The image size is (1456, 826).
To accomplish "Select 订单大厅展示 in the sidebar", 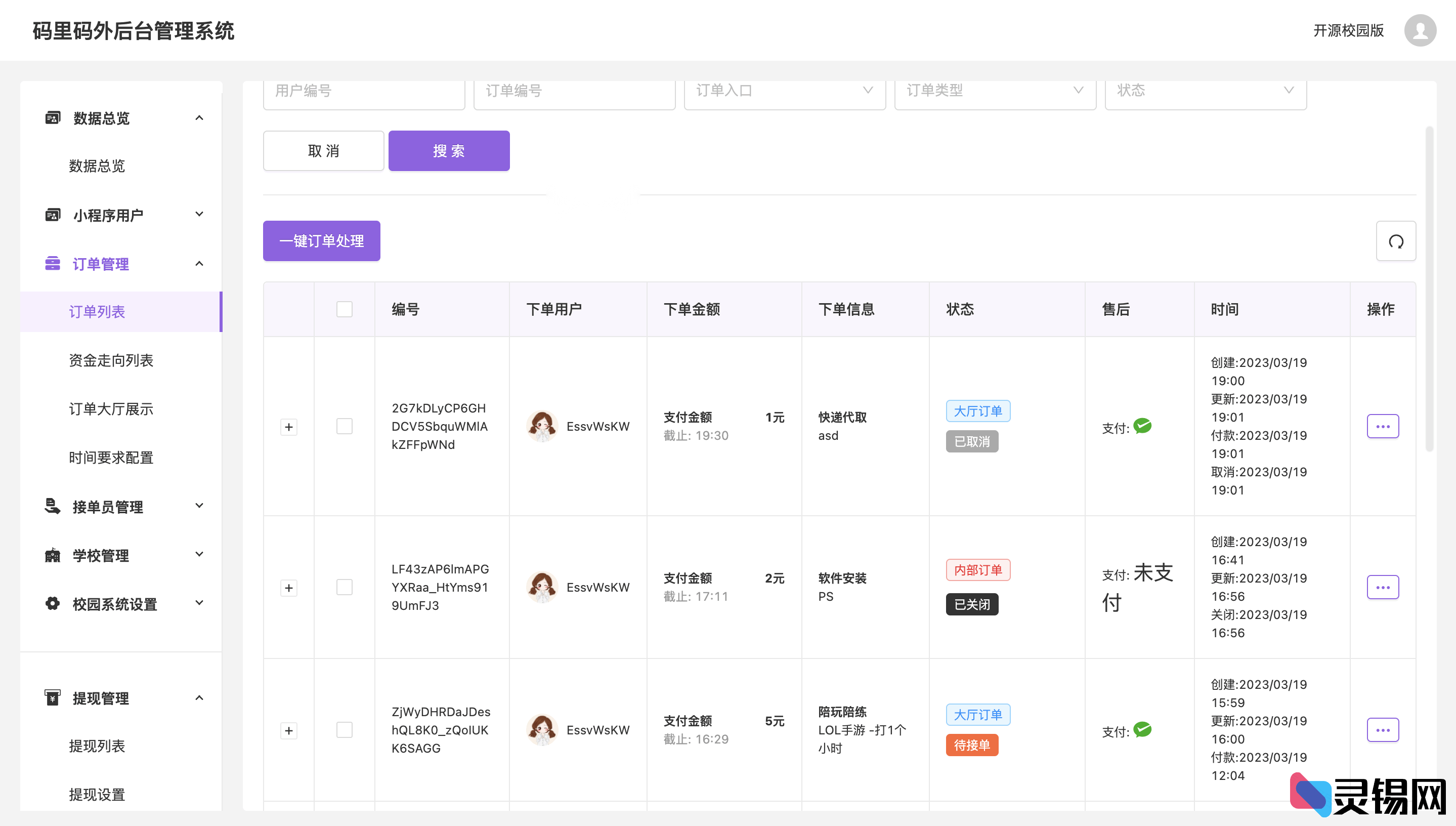I will (x=111, y=408).
